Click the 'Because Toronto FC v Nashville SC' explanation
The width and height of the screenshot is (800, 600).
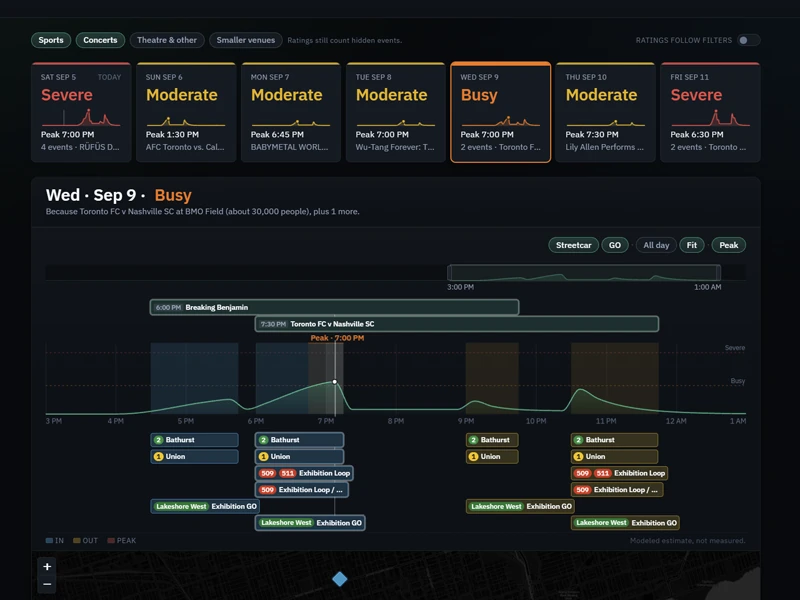203,211
